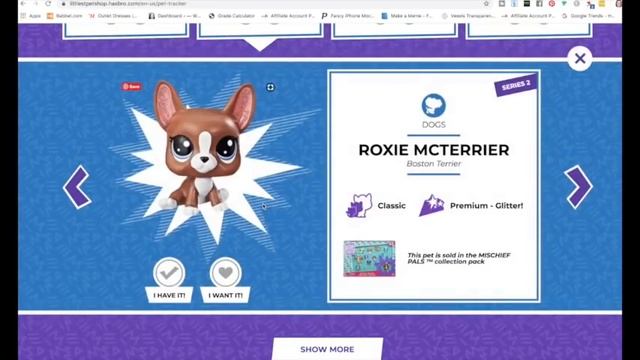Image resolution: width=640 pixels, height=360 pixels.
Task: Open the Make a Meme bookmark
Action: coord(407,16)
